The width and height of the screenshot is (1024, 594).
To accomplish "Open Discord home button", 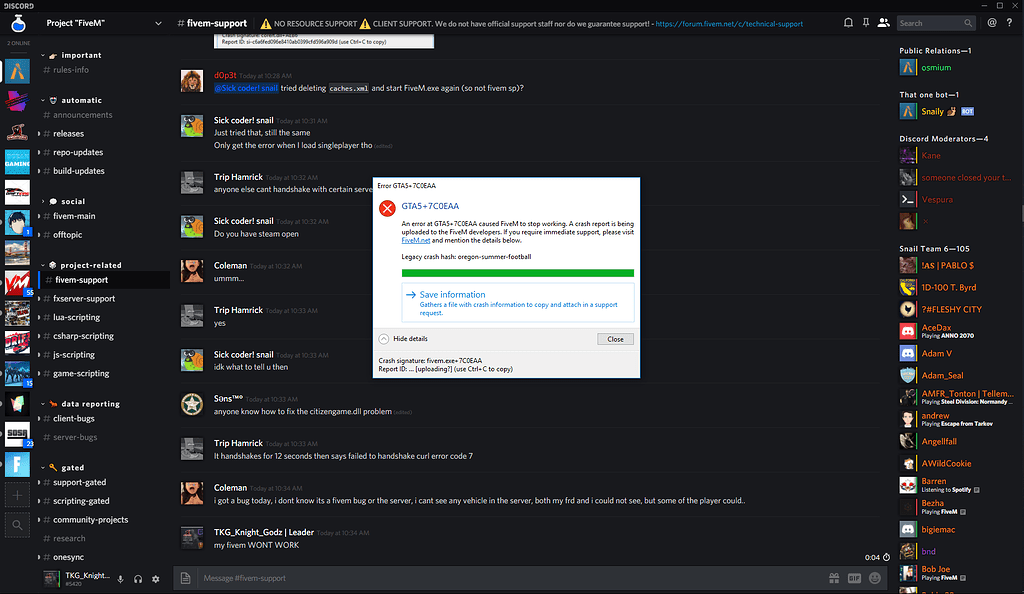I will tap(18, 24).
